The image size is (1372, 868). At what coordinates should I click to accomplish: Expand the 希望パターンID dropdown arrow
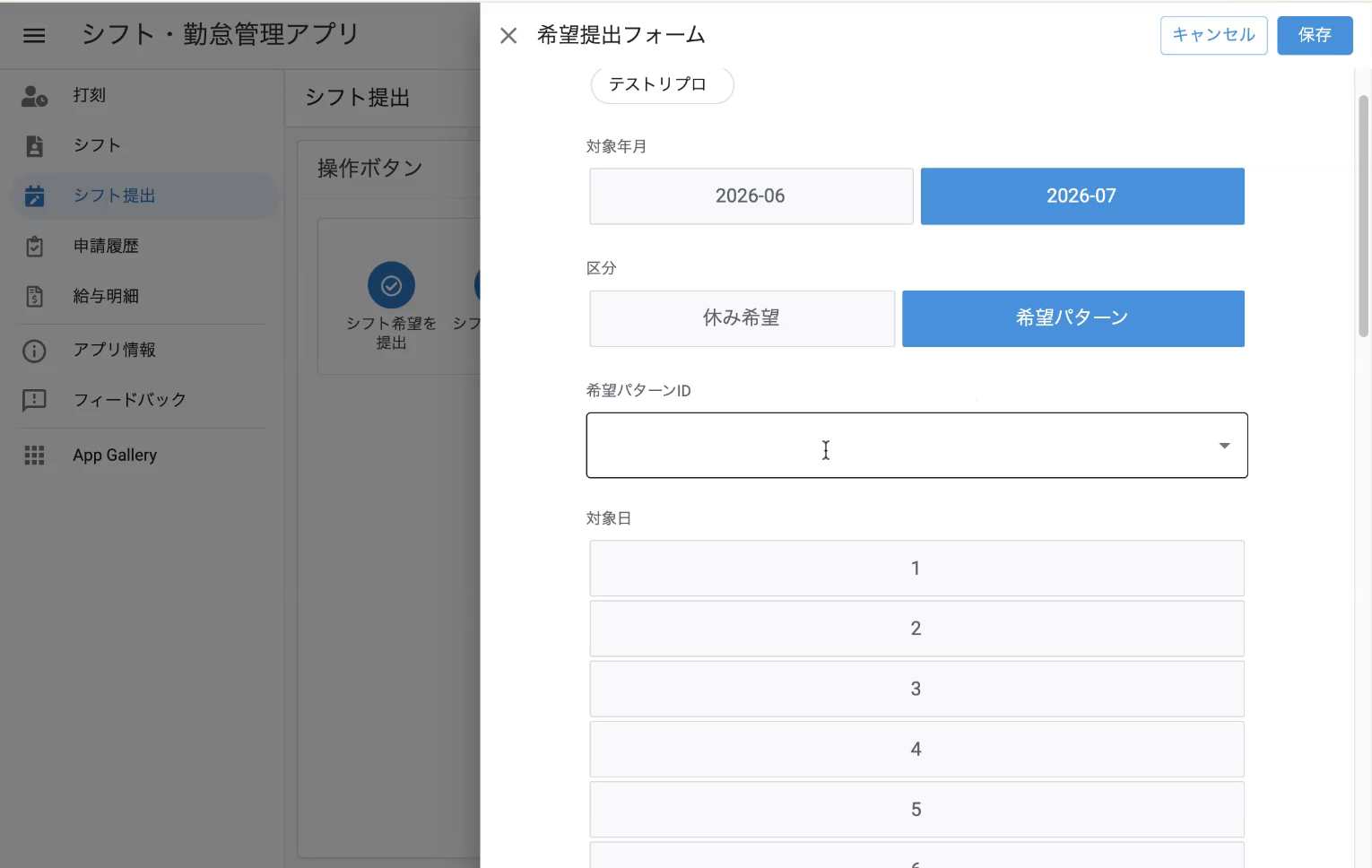coord(1224,446)
